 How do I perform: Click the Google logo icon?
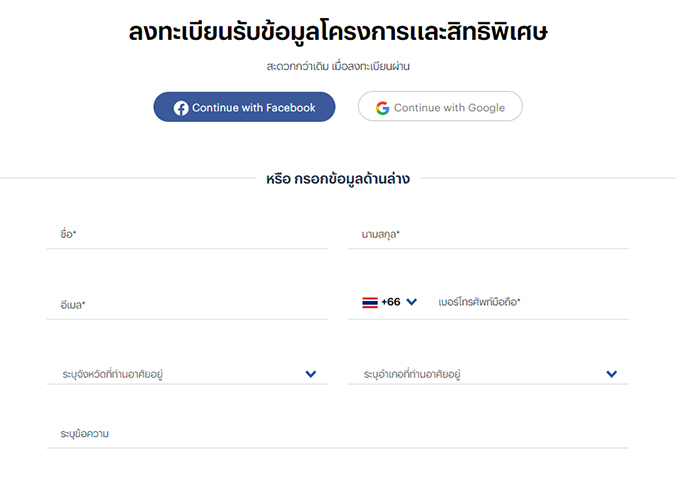click(382, 108)
